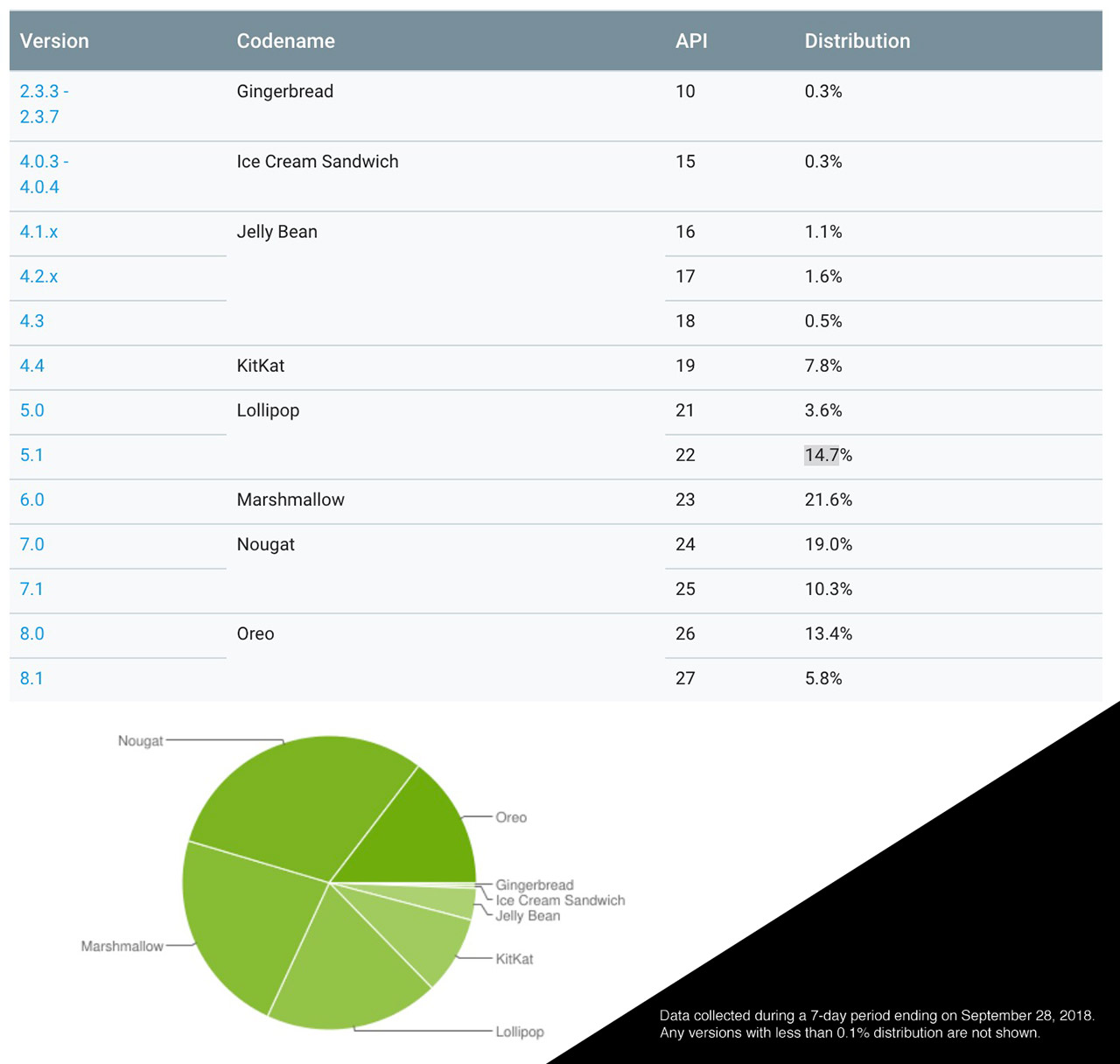Screen dimensions: 1120x1064
Task: Select the Lollipop label under the pie chart
Action: 520,1032
